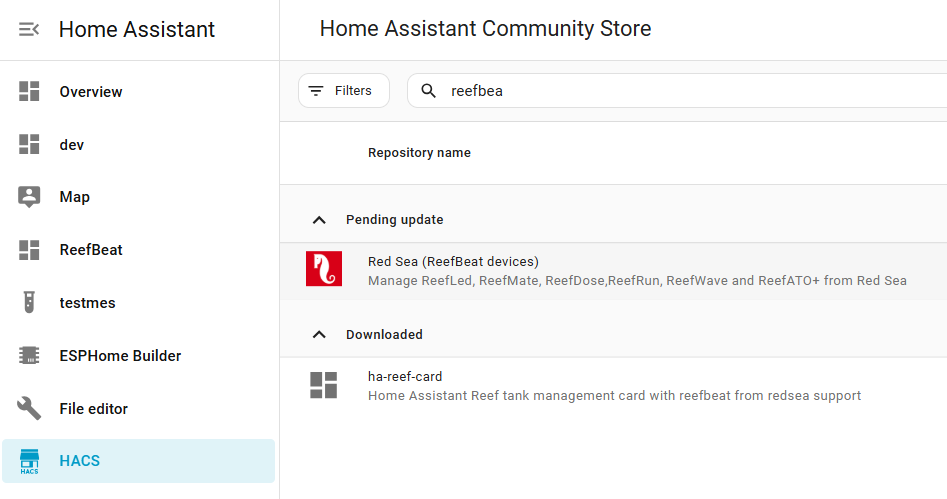This screenshot has width=947, height=499.
Task: Click the Red Sea seahorse logo
Action: click(324, 268)
